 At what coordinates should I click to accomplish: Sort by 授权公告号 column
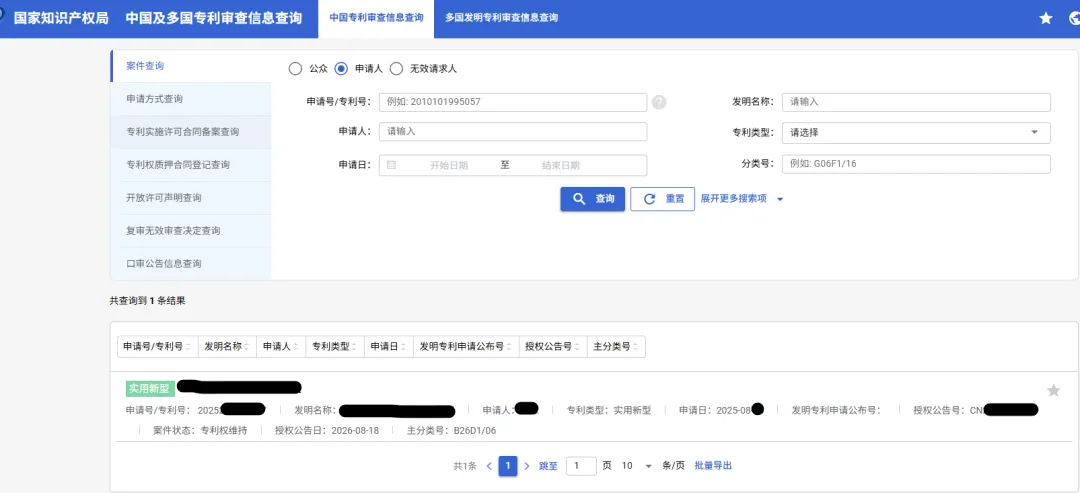coord(552,347)
